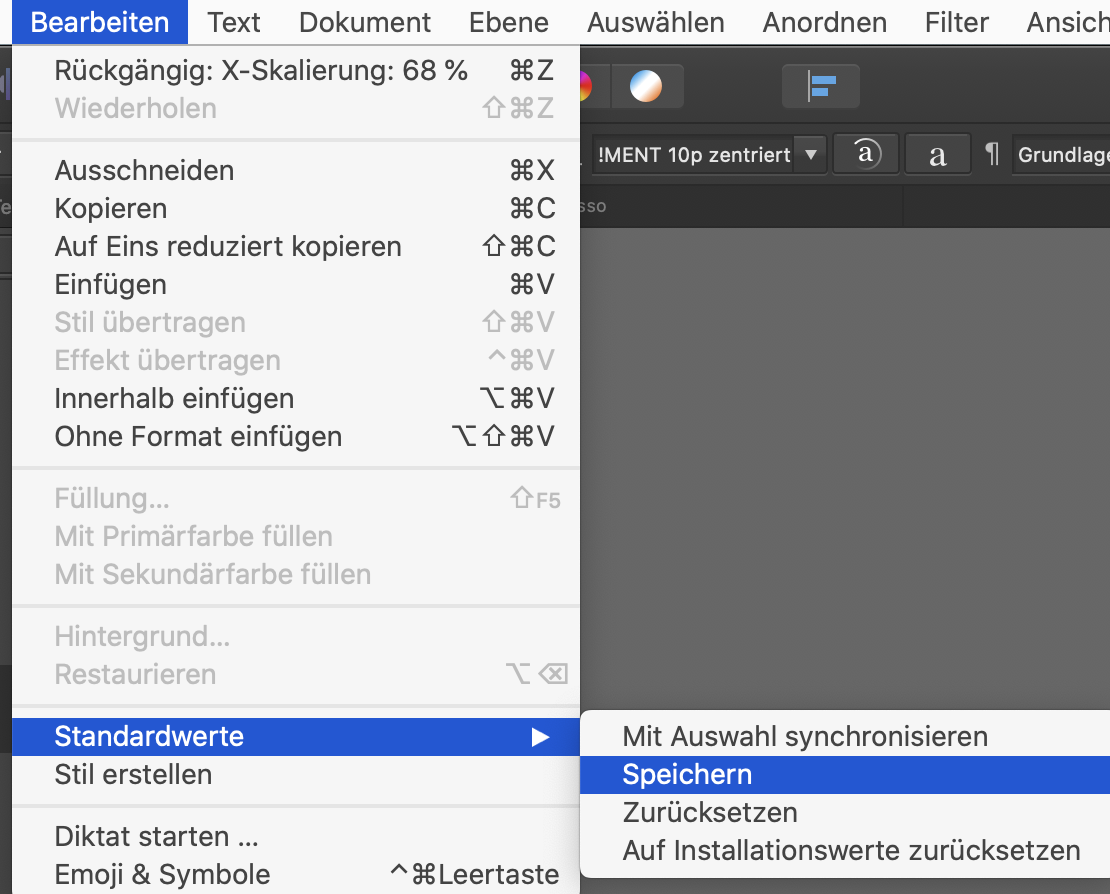Click 'Stil erstellen' menu entry
The height and width of the screenshot is (894, 1110).
(296, 774)
